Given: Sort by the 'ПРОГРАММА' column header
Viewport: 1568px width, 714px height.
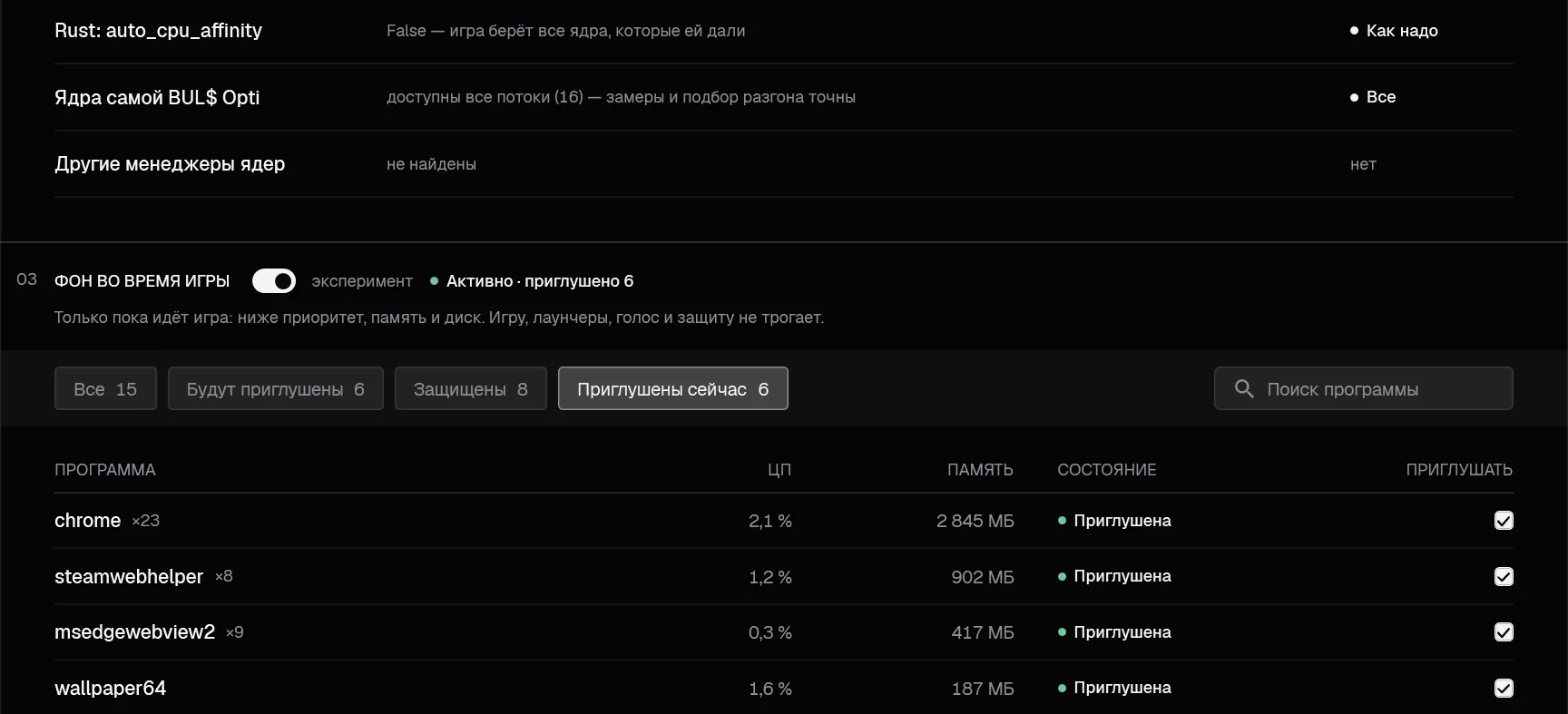Looking at the screenshot, I should 105,470.
